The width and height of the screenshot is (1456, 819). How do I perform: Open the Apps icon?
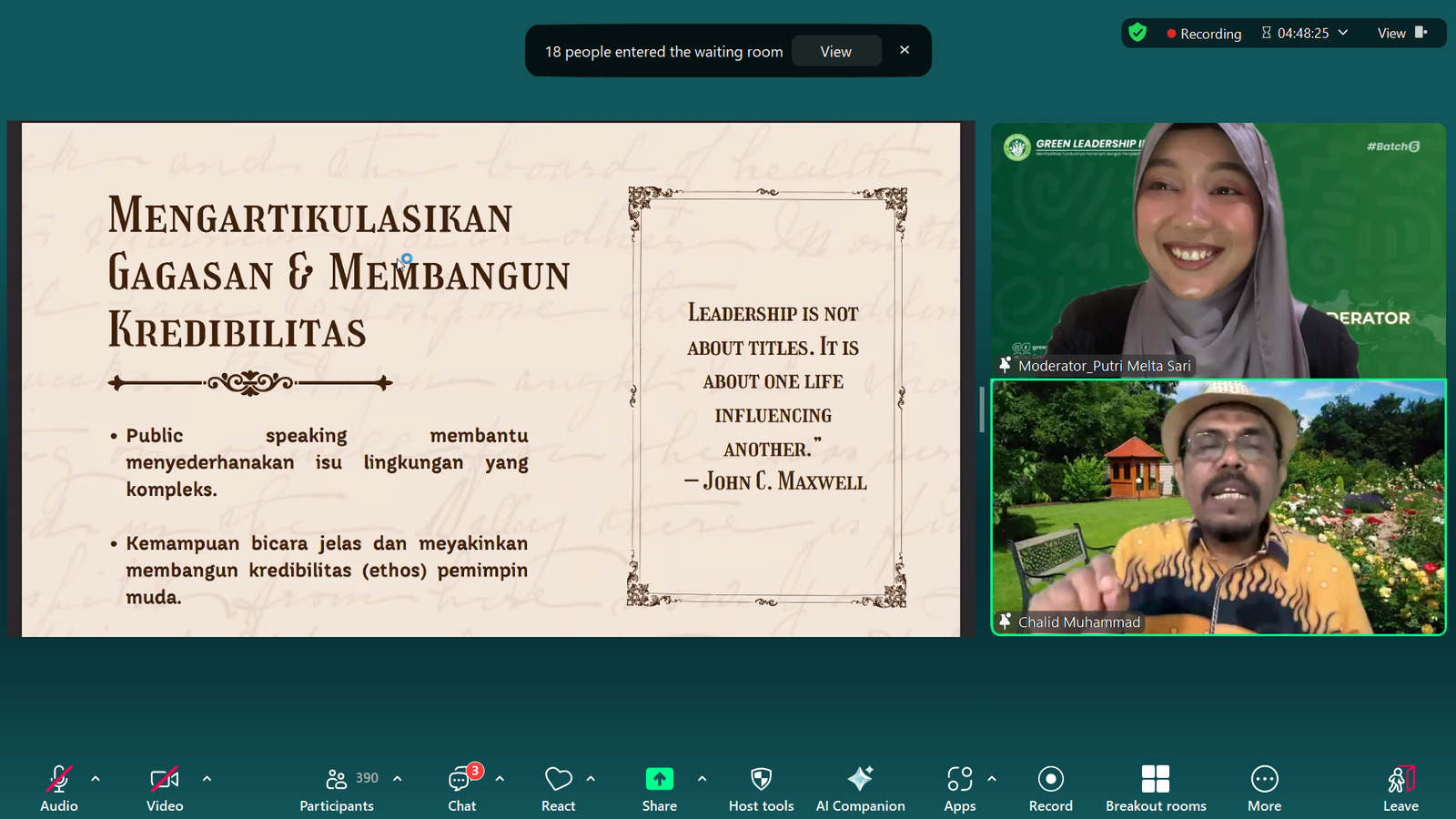[959, 780]
